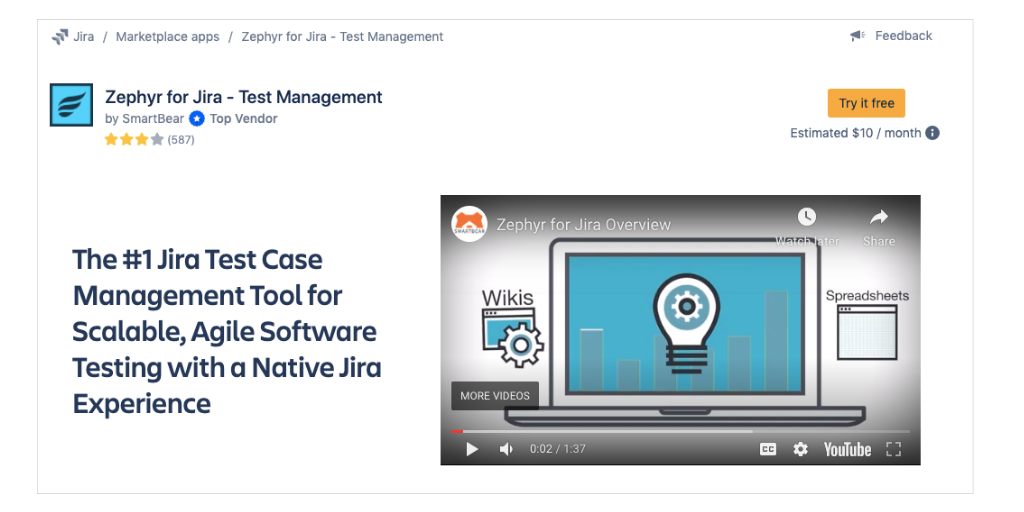Go to Jira breadcrumb link
Screen dimensions: 1024x512
pos(84,37)
